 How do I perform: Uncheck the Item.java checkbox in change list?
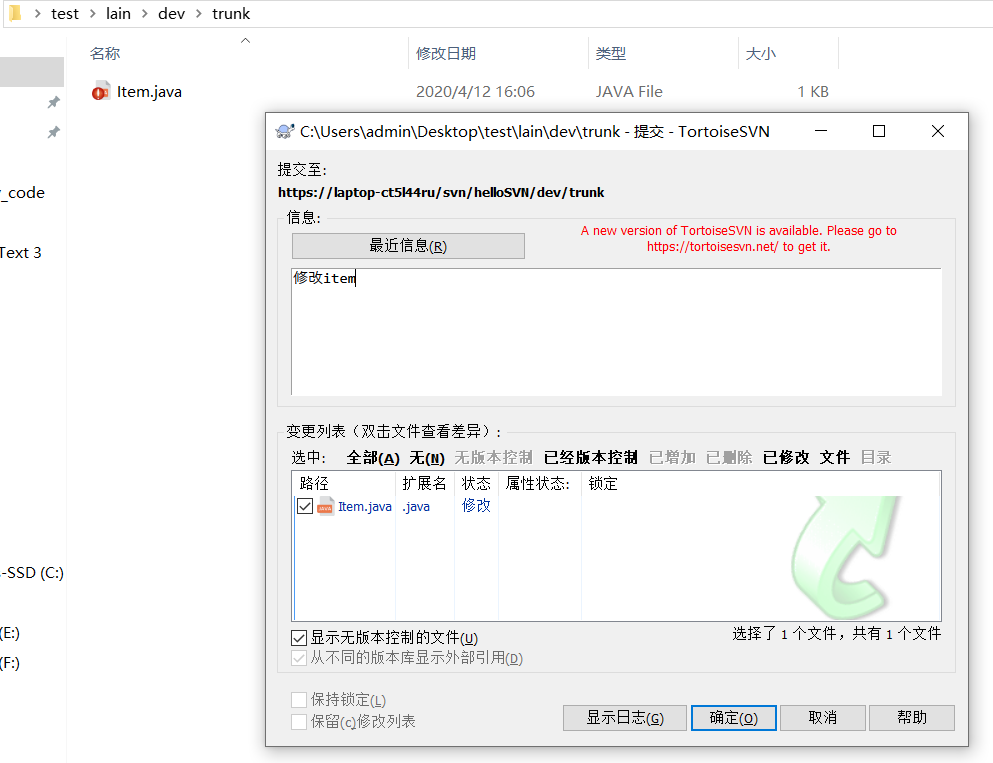click(305, 507)
